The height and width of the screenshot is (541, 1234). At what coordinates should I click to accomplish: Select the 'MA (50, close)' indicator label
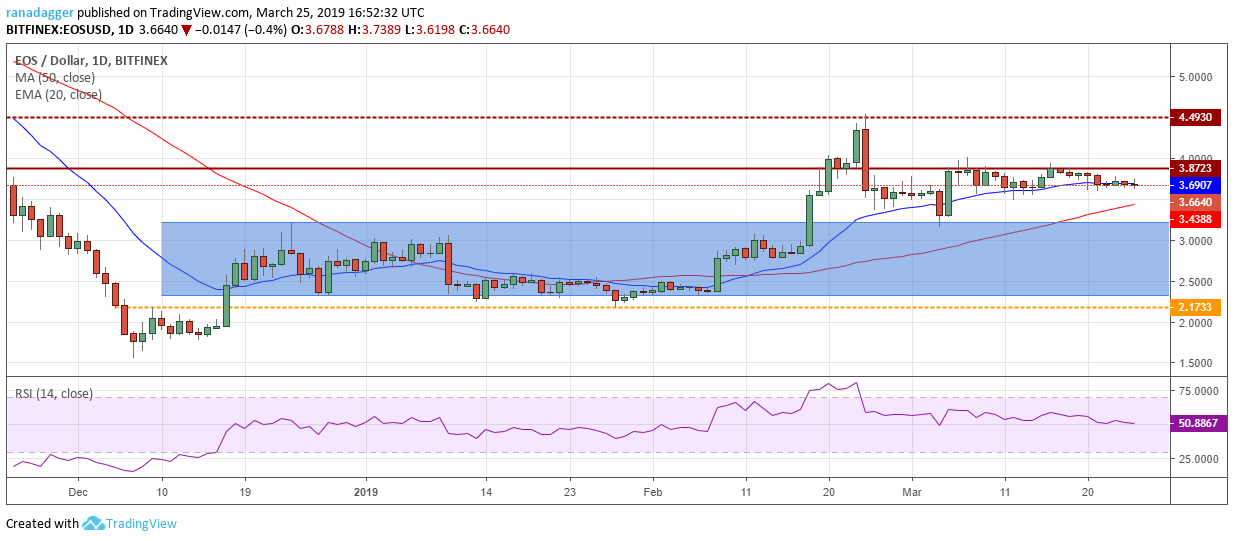pos(55,77)
